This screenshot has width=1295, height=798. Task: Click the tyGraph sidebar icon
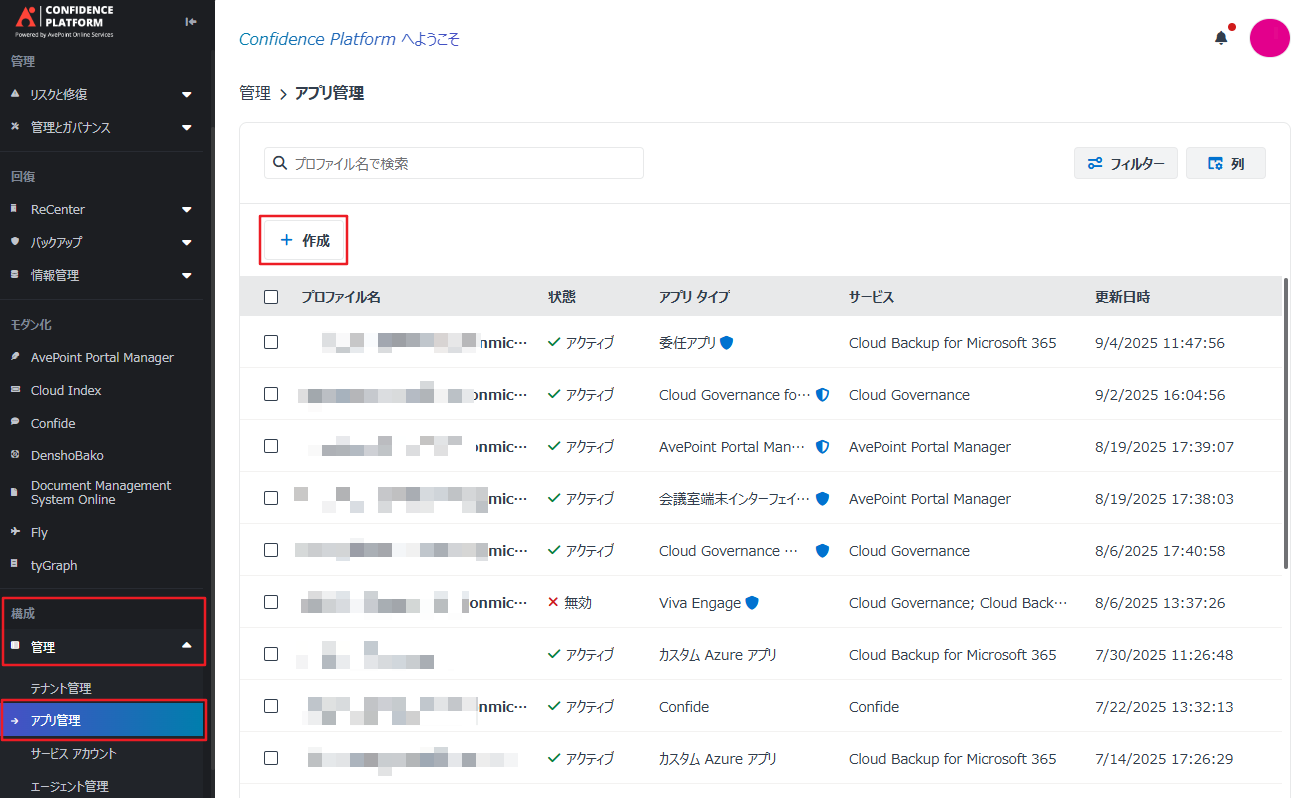tap(15, 565)
